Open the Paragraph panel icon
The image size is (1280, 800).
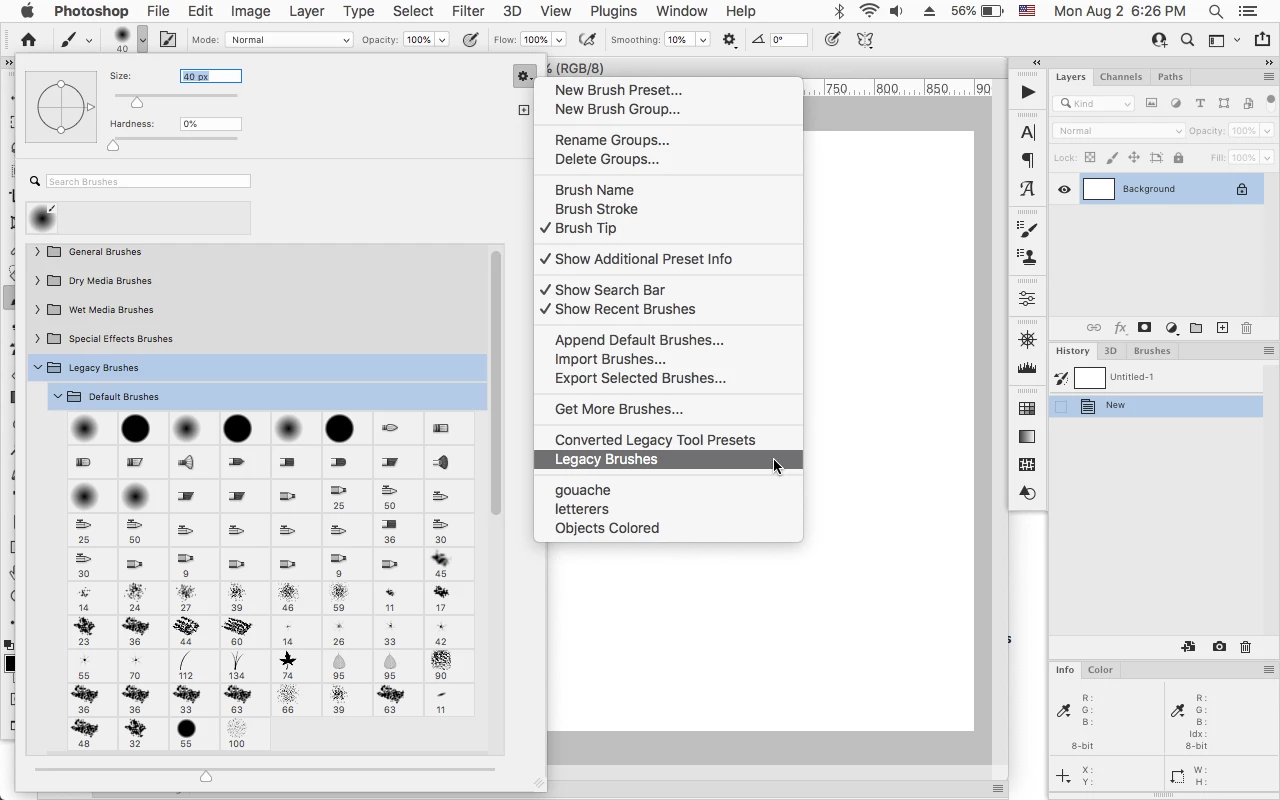(1028, 160)
